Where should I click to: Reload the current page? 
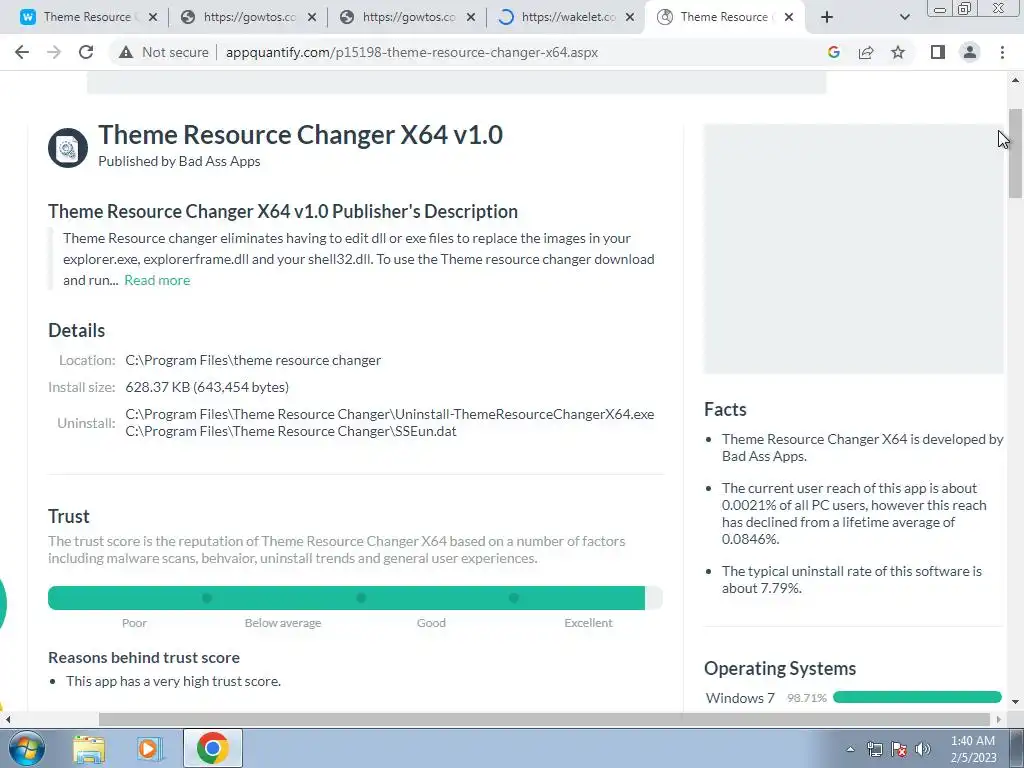(86, 52)
